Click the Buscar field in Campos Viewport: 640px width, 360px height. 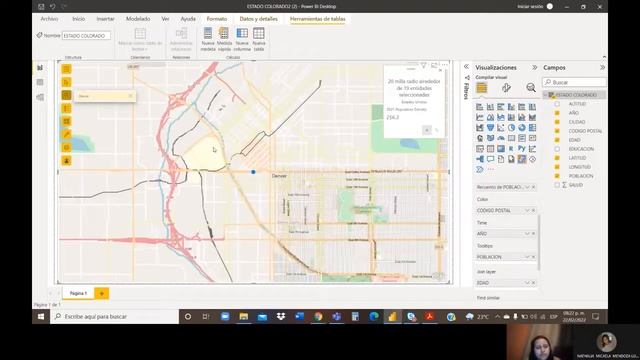(x=574, y=82)
